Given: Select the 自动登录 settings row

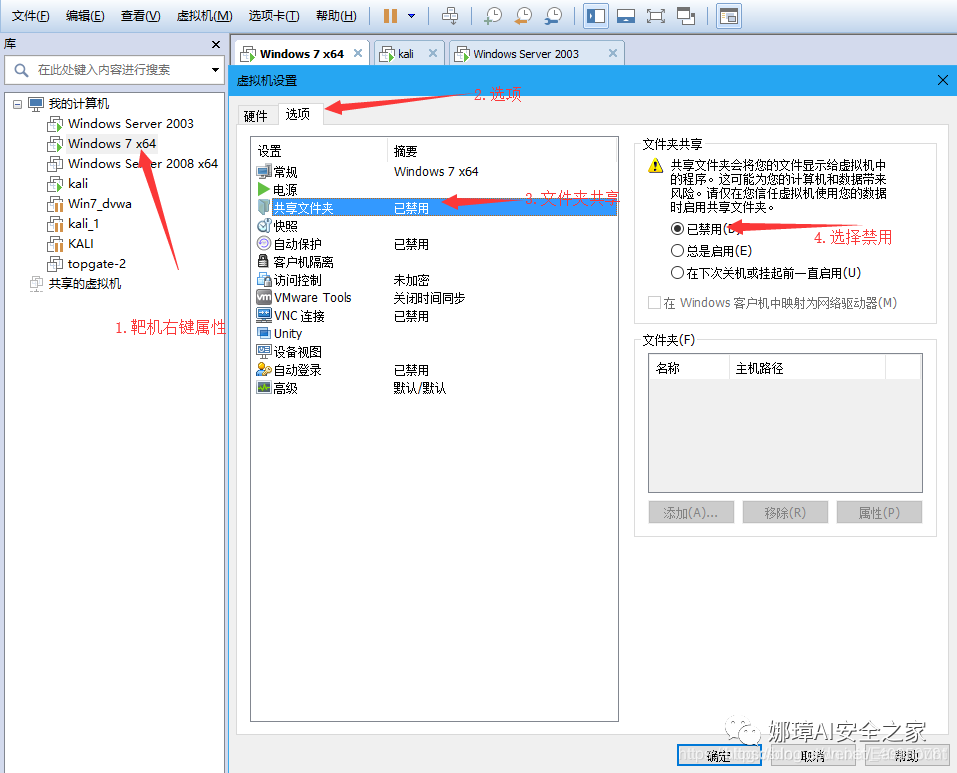Looking at the screenshot, I should tap(436, 370).
